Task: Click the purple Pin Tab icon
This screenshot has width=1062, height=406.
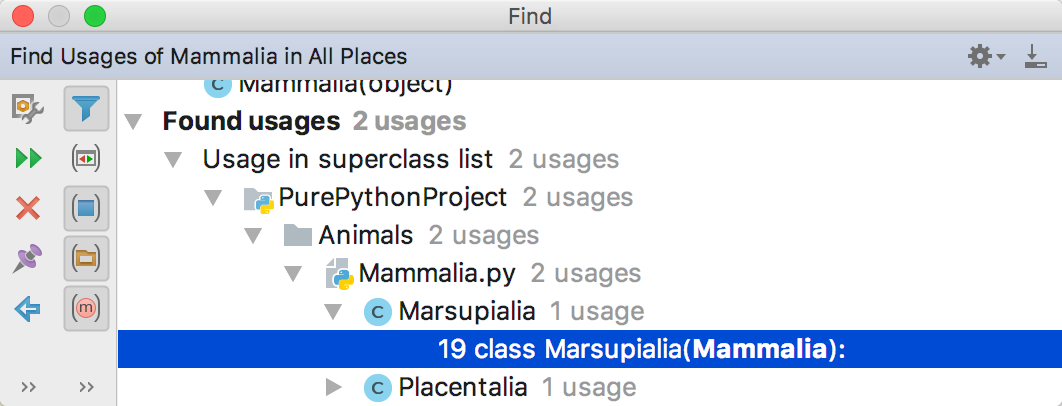Action: tap(28, 259)
